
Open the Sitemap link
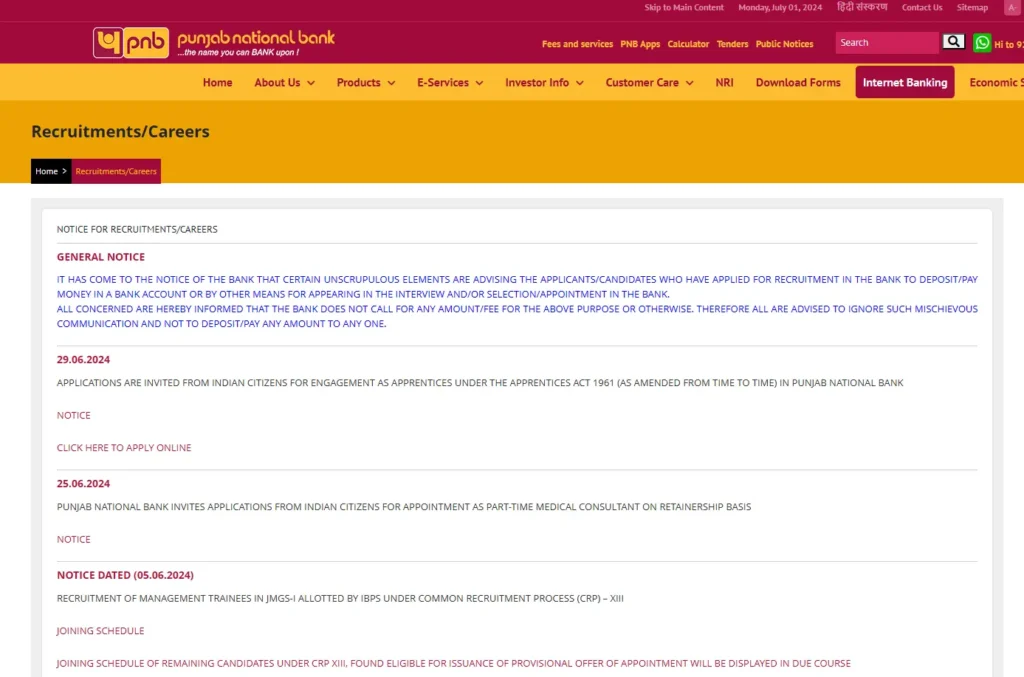972,8
